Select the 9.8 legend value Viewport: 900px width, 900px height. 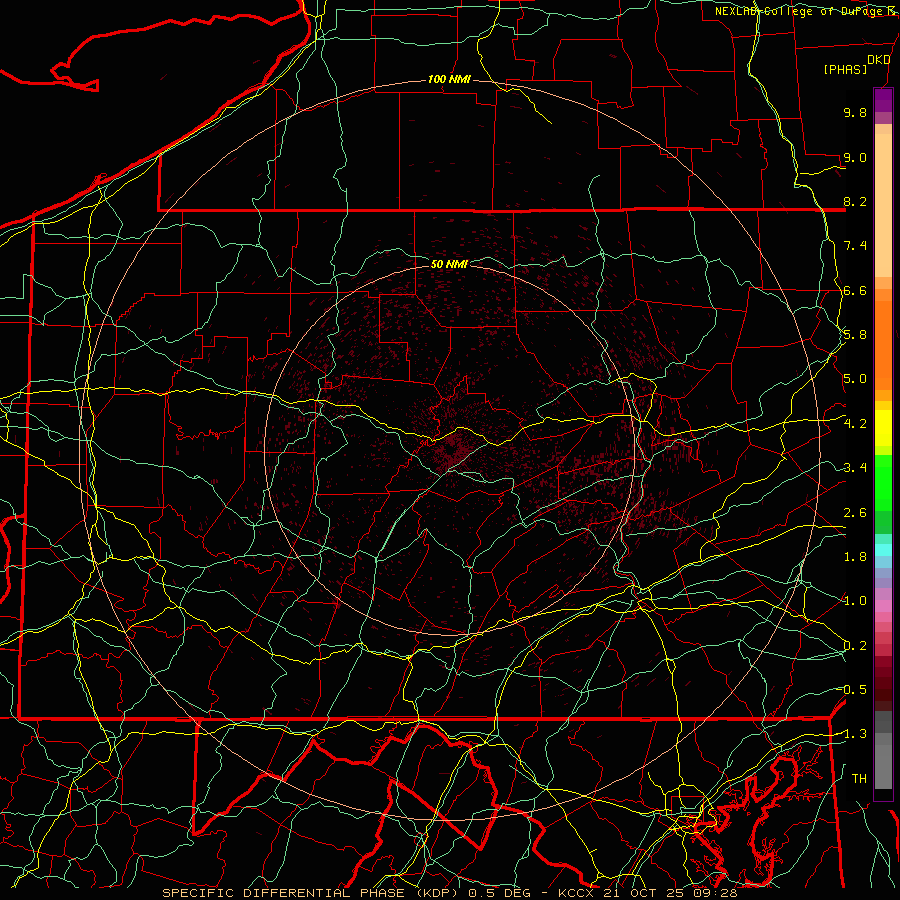855,112
